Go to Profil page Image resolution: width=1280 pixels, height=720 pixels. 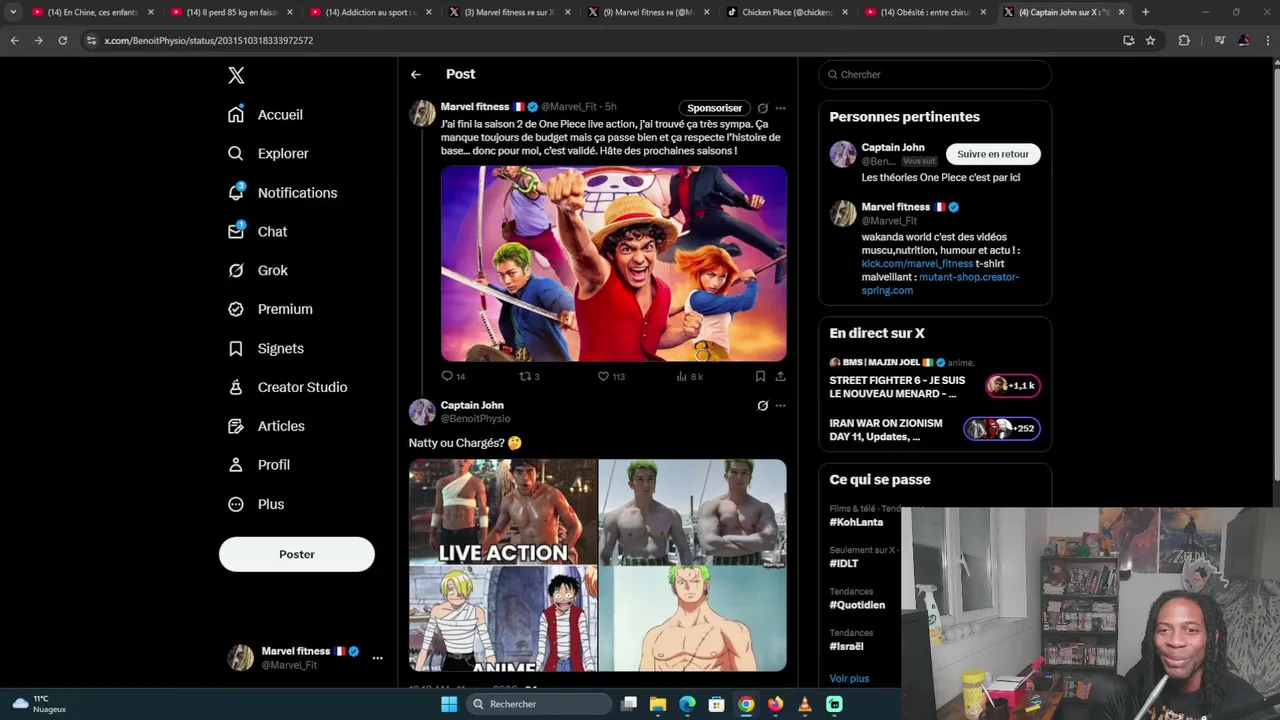click(x=259, y=465)
